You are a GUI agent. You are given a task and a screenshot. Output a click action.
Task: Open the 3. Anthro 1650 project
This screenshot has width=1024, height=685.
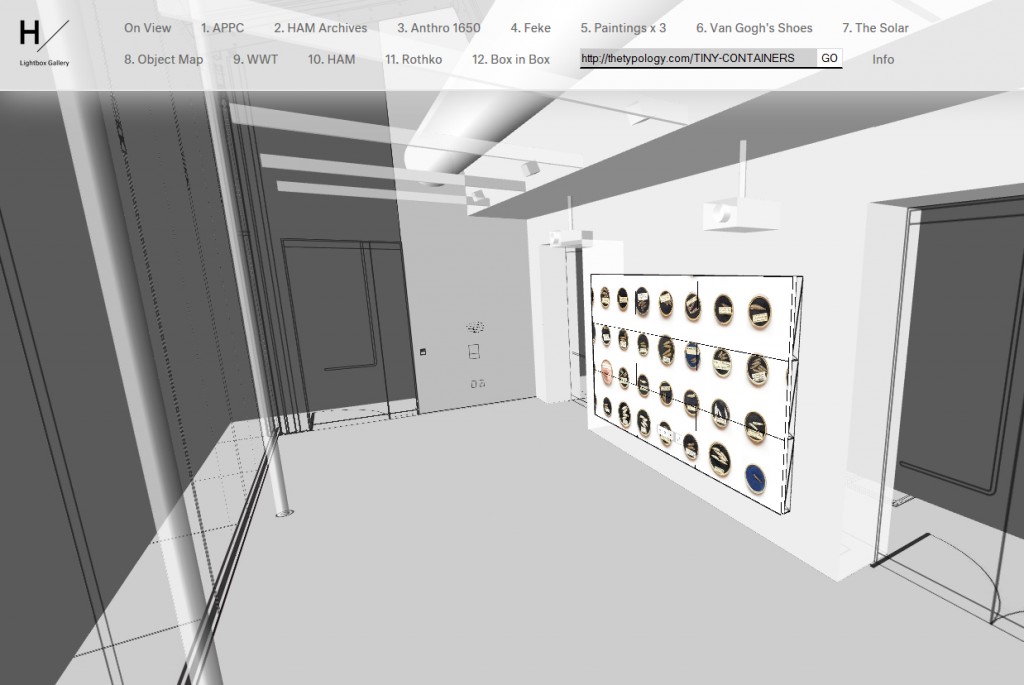point(438,28)
